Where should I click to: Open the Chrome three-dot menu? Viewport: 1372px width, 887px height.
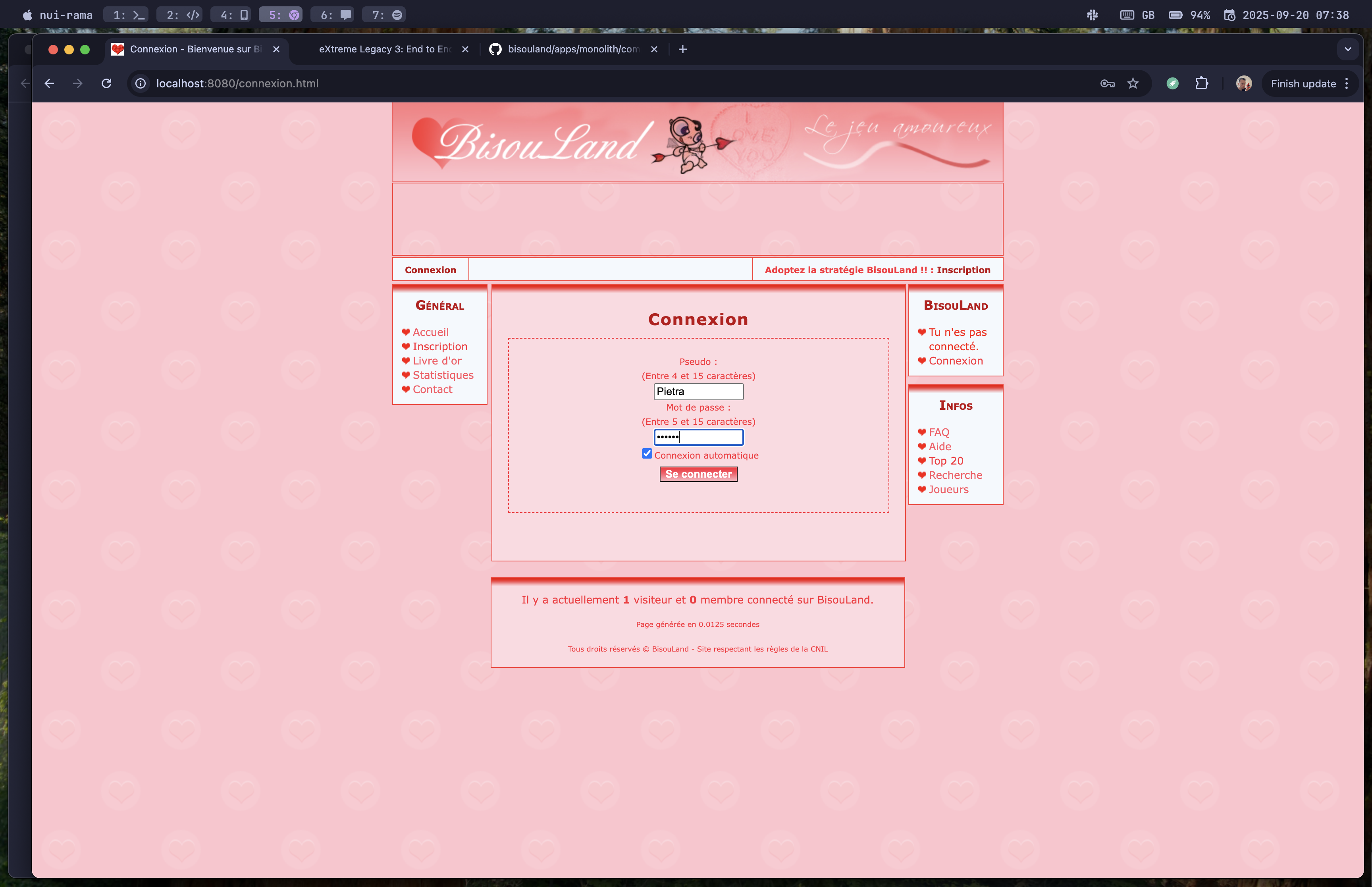[x=1347, y=83]
